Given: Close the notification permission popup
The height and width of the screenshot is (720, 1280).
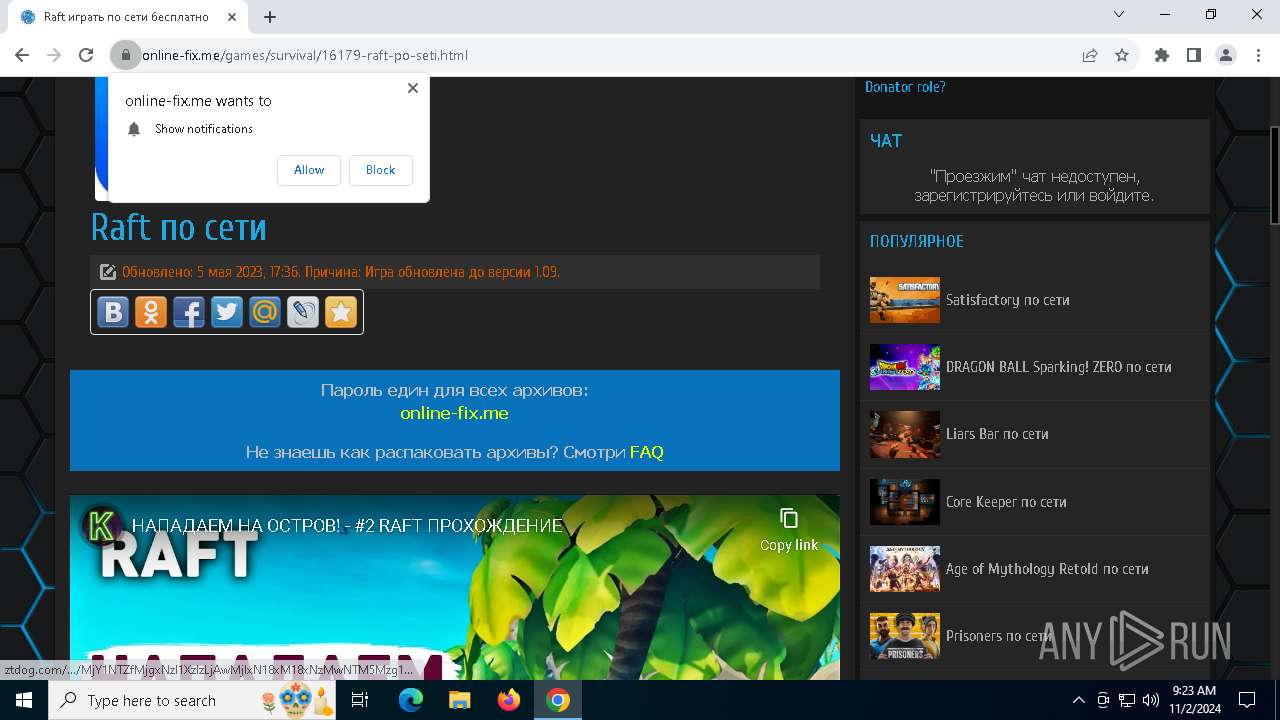Looking at the screenshot, I should coord(413,88).
